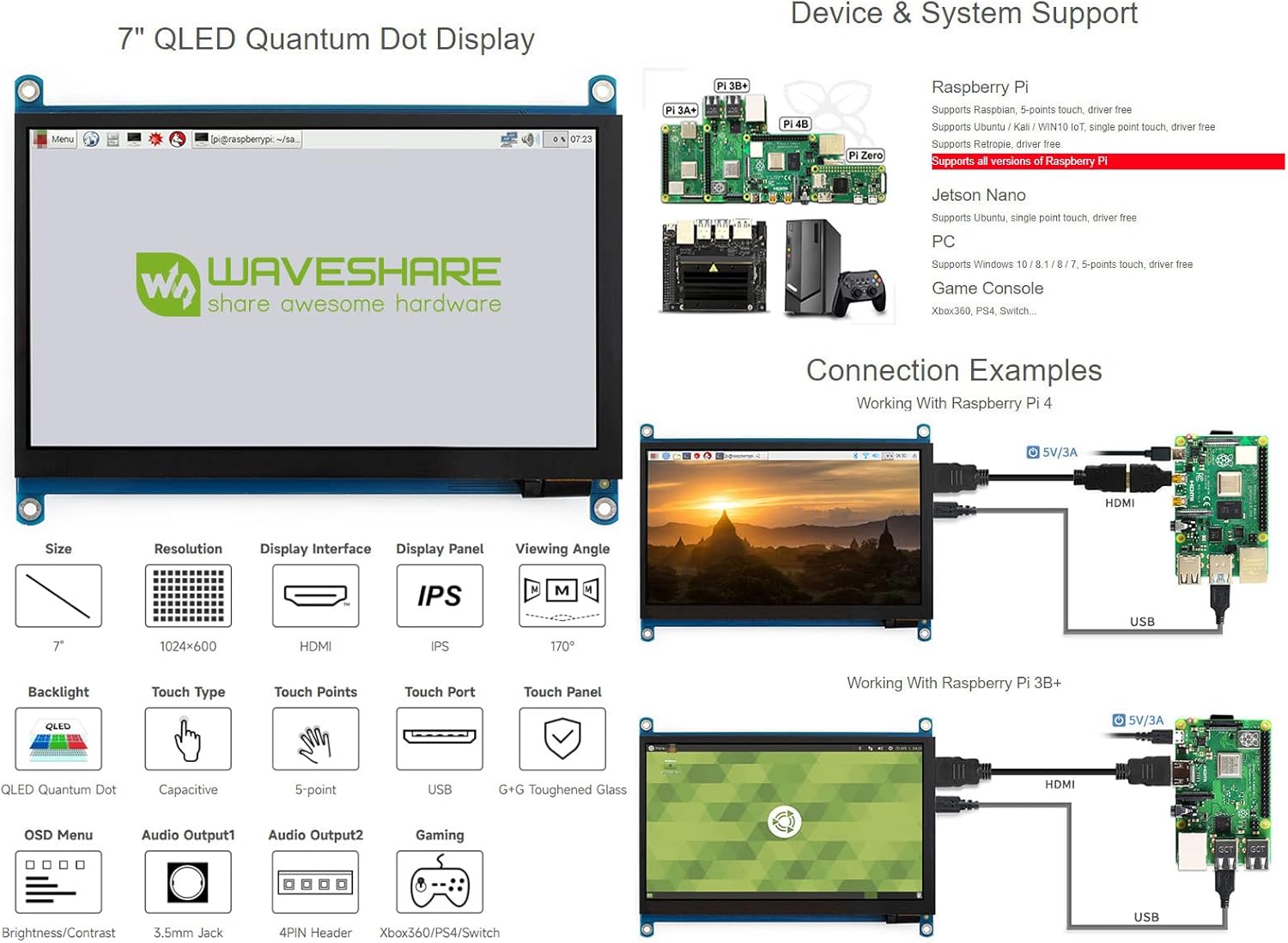Click the Touch Points five-finger hand icon
The width and height of the screenshot is (1288, 943).
(315, 739)
